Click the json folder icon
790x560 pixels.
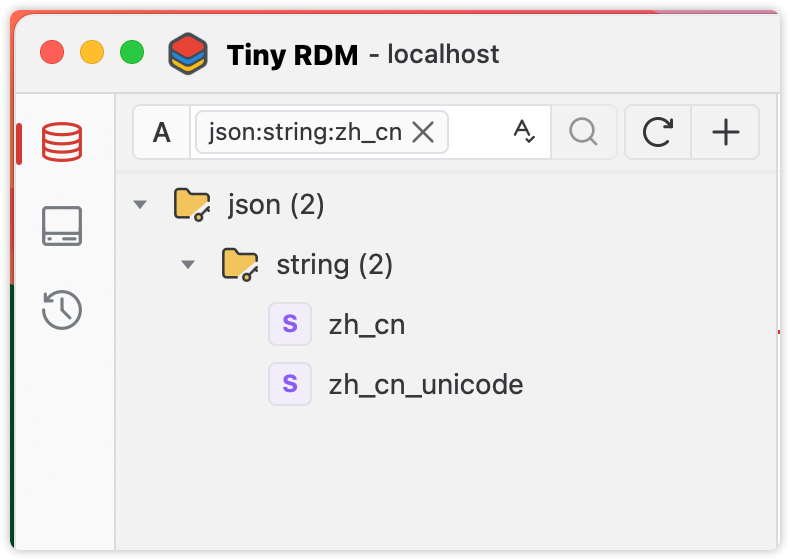(192, 204)
